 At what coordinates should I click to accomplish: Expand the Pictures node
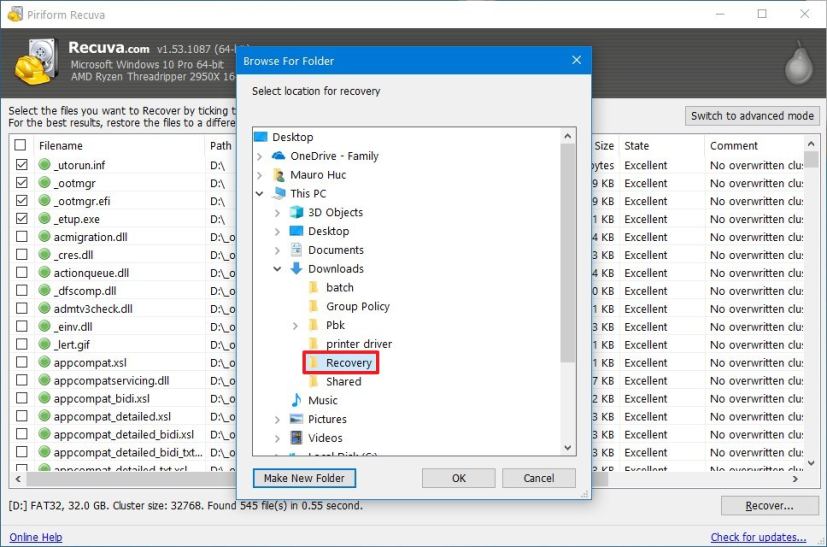(277, 419)
